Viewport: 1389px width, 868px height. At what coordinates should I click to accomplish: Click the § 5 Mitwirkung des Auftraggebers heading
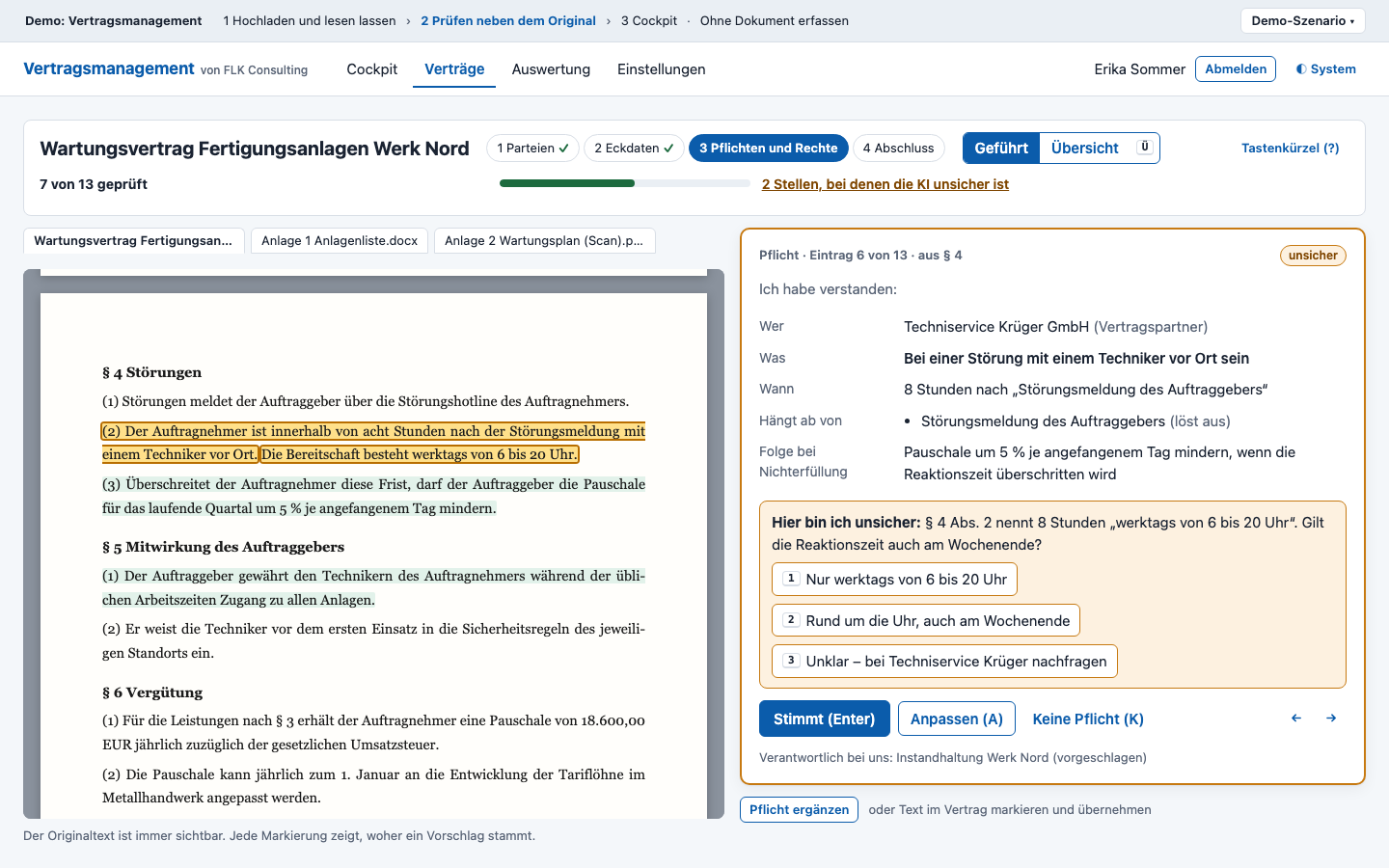coord(224,547)
